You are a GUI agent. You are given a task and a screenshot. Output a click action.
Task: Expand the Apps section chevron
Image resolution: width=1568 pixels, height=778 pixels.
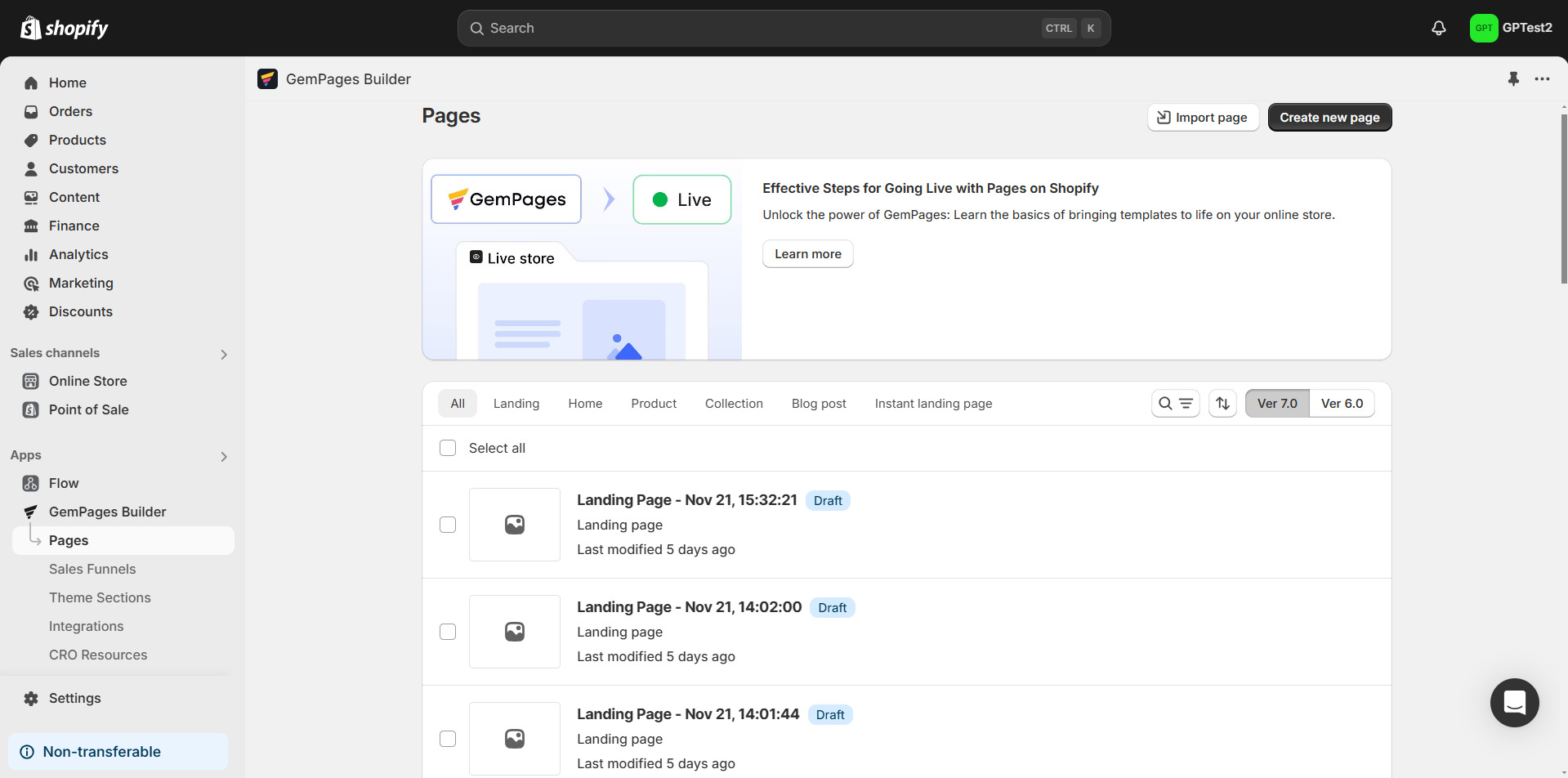(224, 456)
